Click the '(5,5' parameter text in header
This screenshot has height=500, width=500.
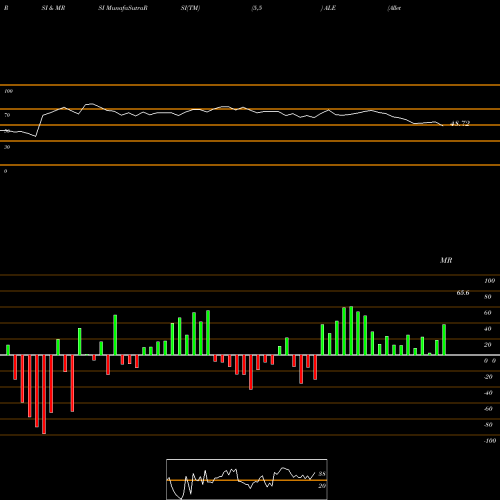coord(257,8)
